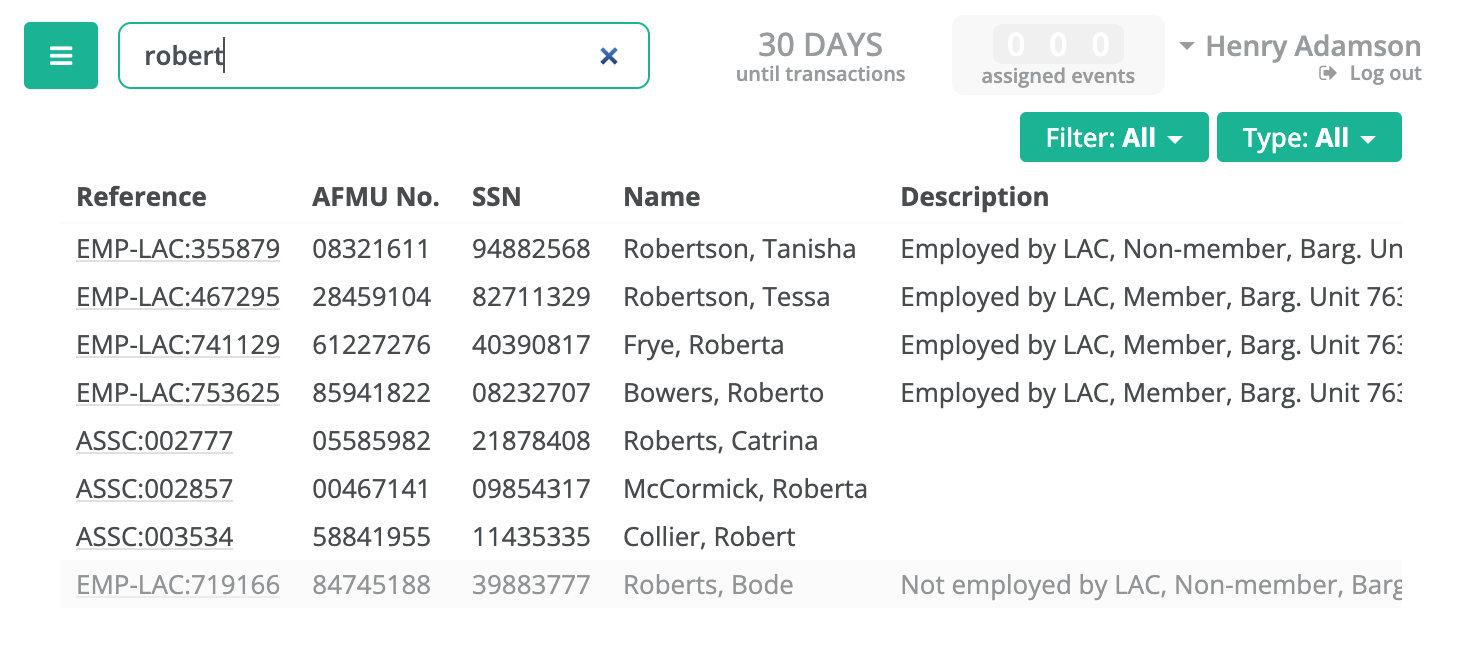Open reference EMP-LAC:467295

178,297
